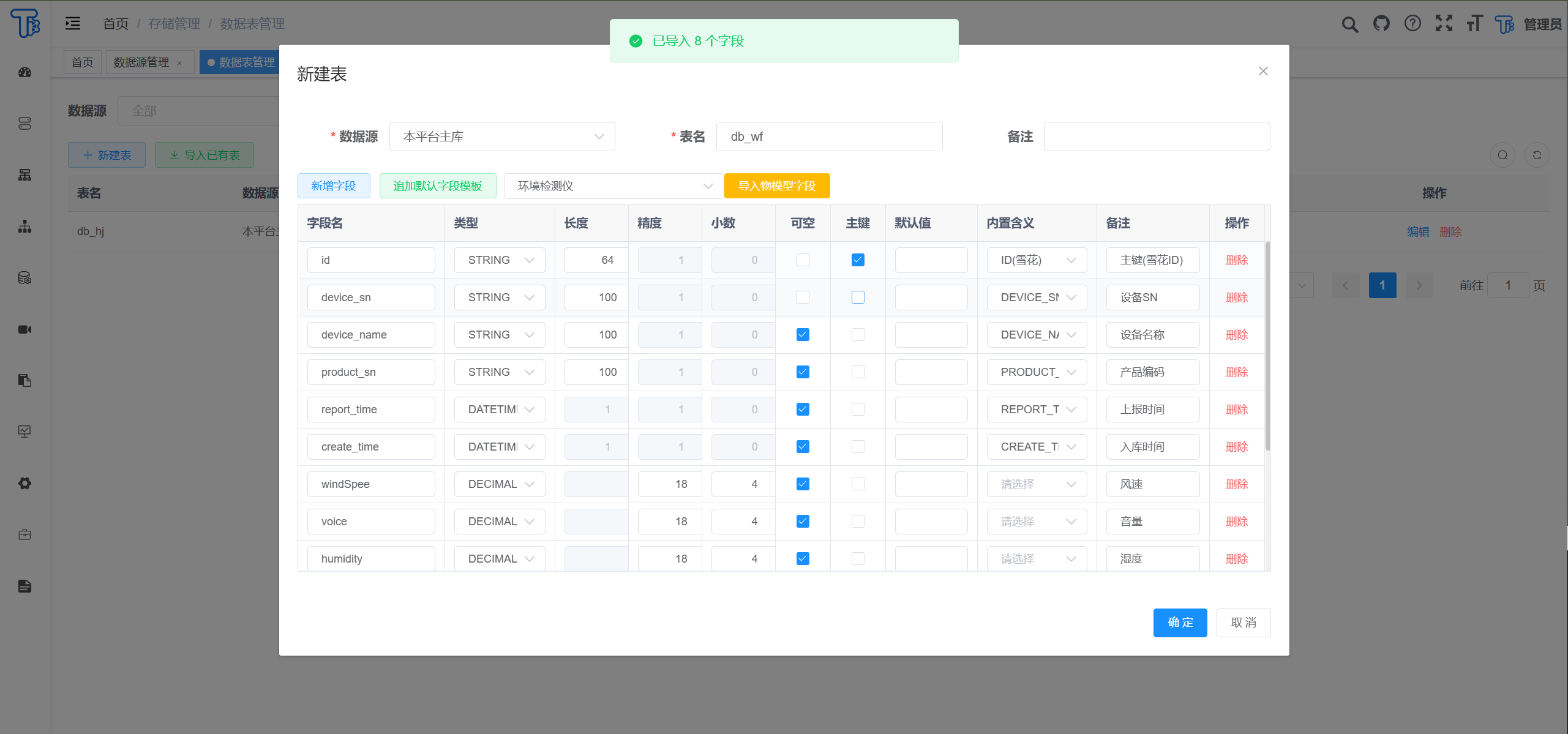This screenshot has height=734, width=1568.
Task: Open the header search icon
Action: click(x=1349, y=24)
